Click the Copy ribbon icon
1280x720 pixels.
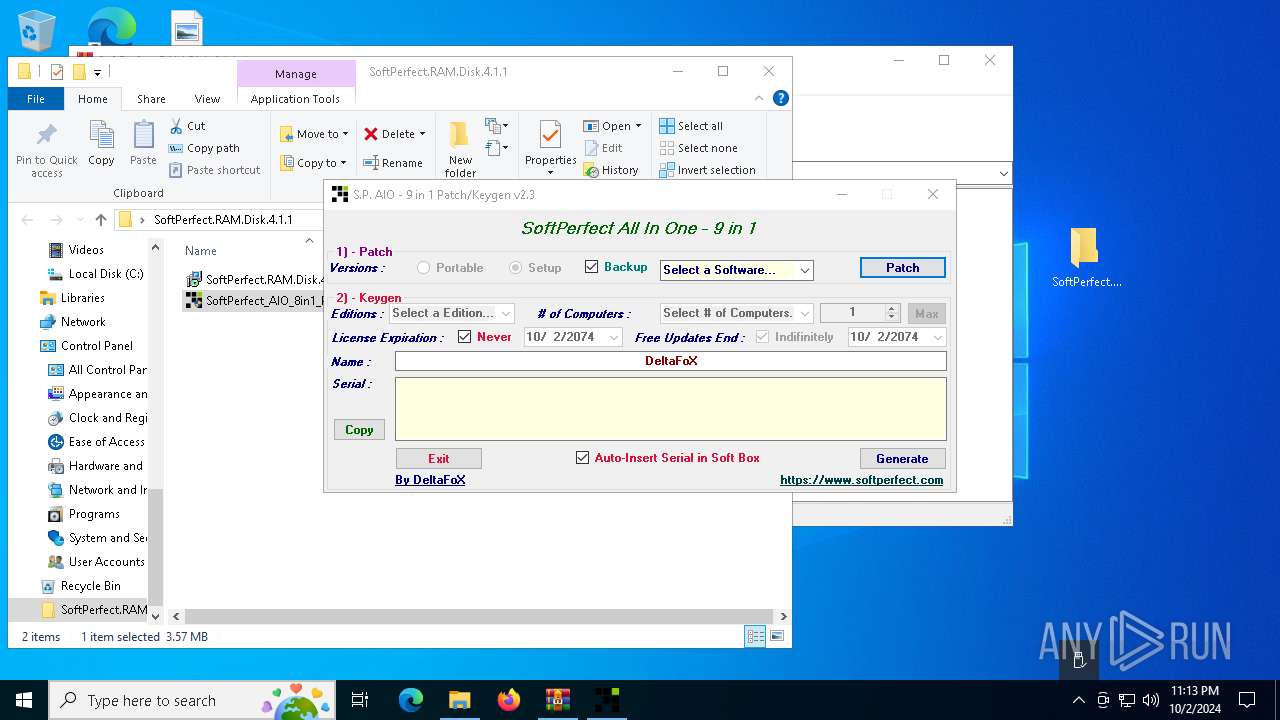(x=101, y=143)
